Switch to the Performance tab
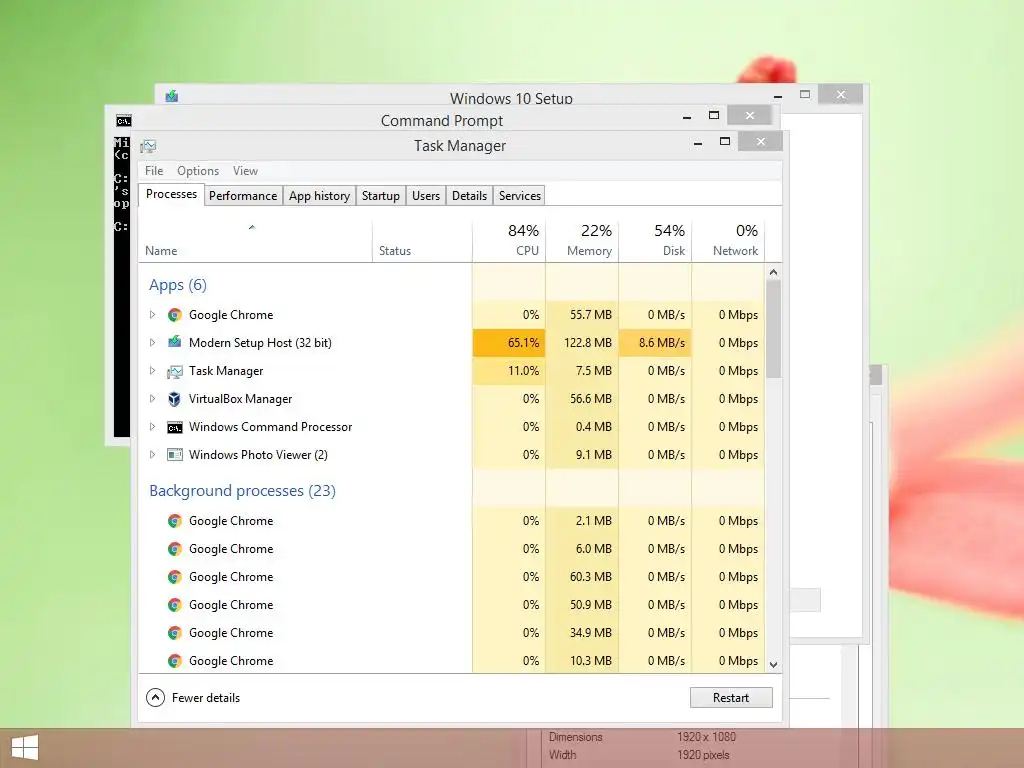 243,196
